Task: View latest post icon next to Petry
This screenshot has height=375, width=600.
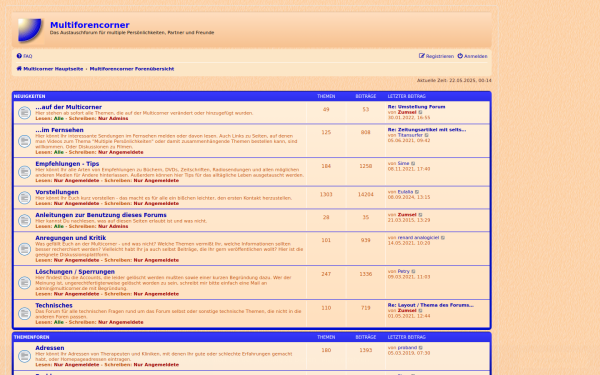Action: pos(413,271)
